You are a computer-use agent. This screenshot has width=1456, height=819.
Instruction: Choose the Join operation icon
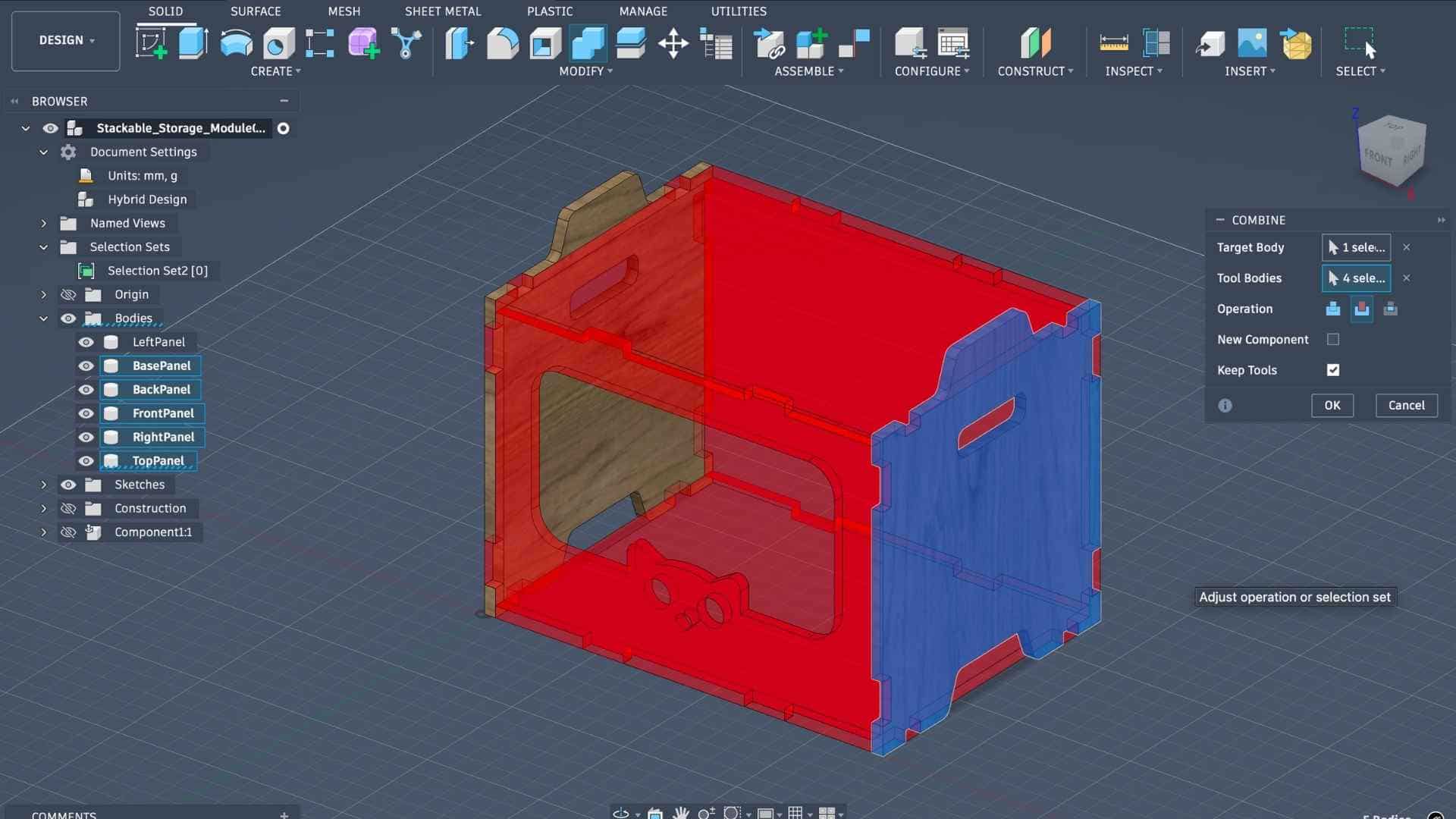pyautogui.click(x=1332, y=309)
